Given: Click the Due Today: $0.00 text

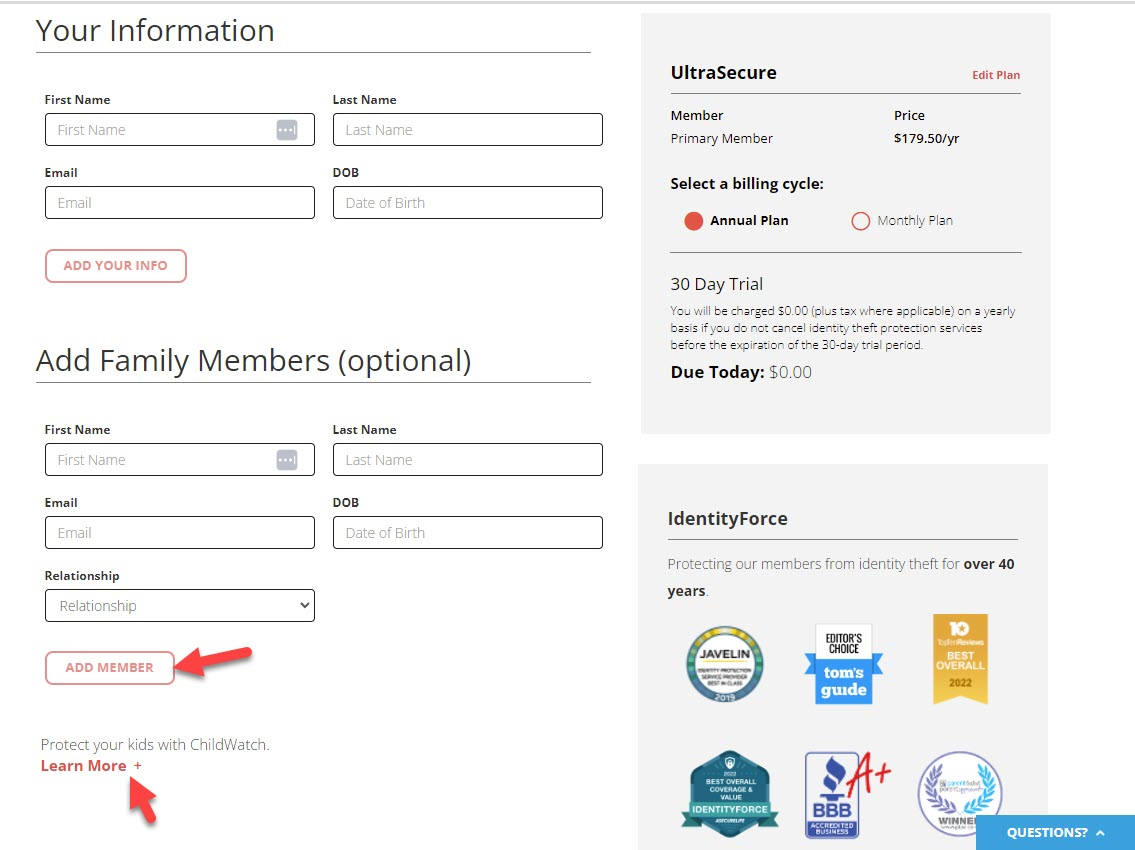Looking at the screenshot, I should (741, 372).
